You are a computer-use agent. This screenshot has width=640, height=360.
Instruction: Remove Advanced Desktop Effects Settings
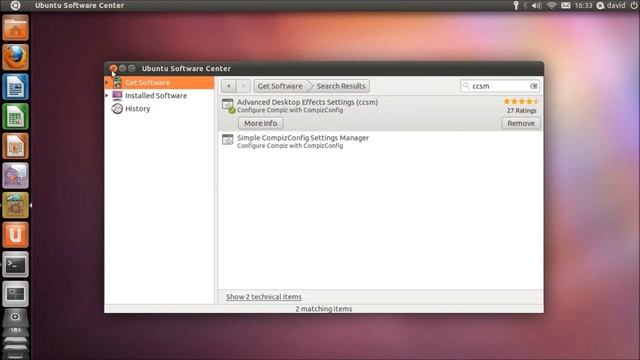point(521,123)
